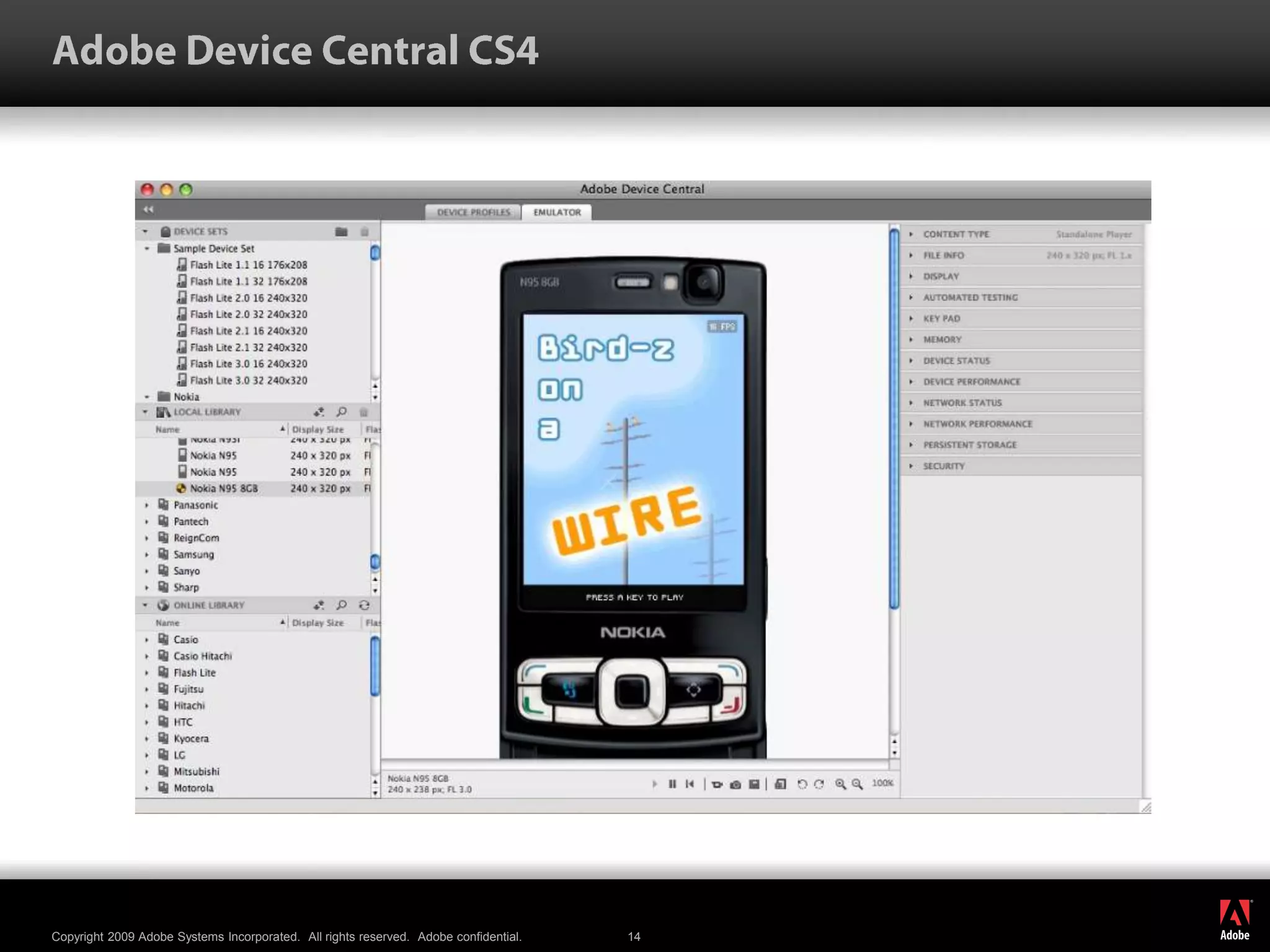1270x952 pixels.
Task: Expand the Samsung folder in Local Library
Action: pyautogui.click(x=147, y=555)
